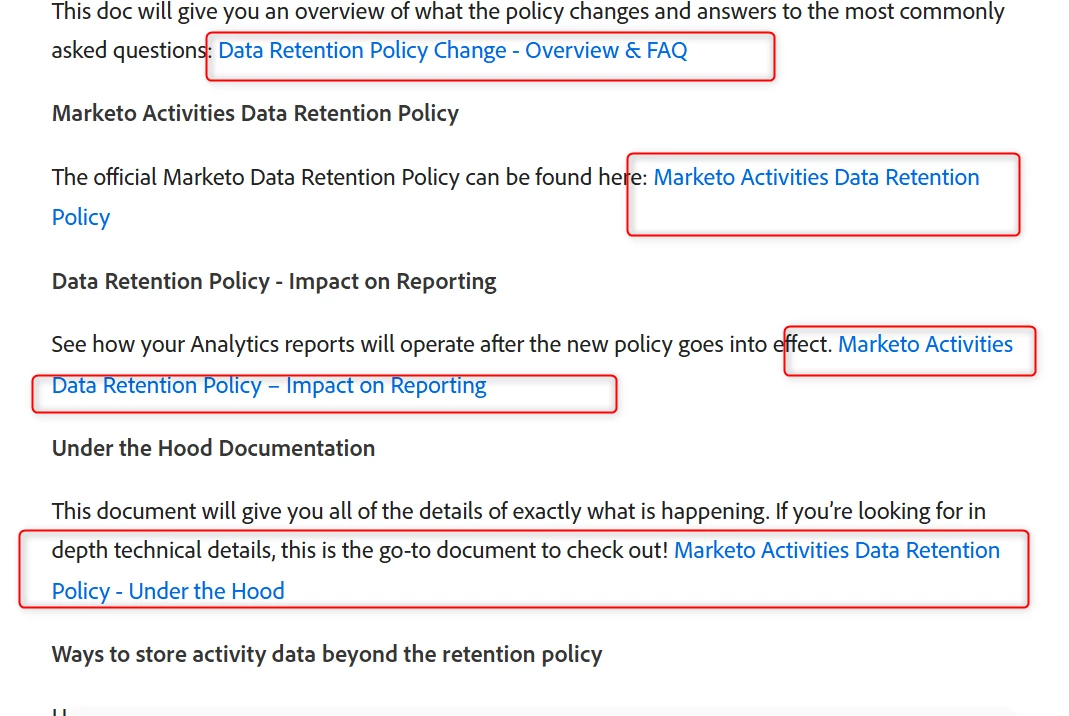Click the heading 'Under the Hood Documentation'
This screenshot has width=1069, height=716.
[213, 448]
